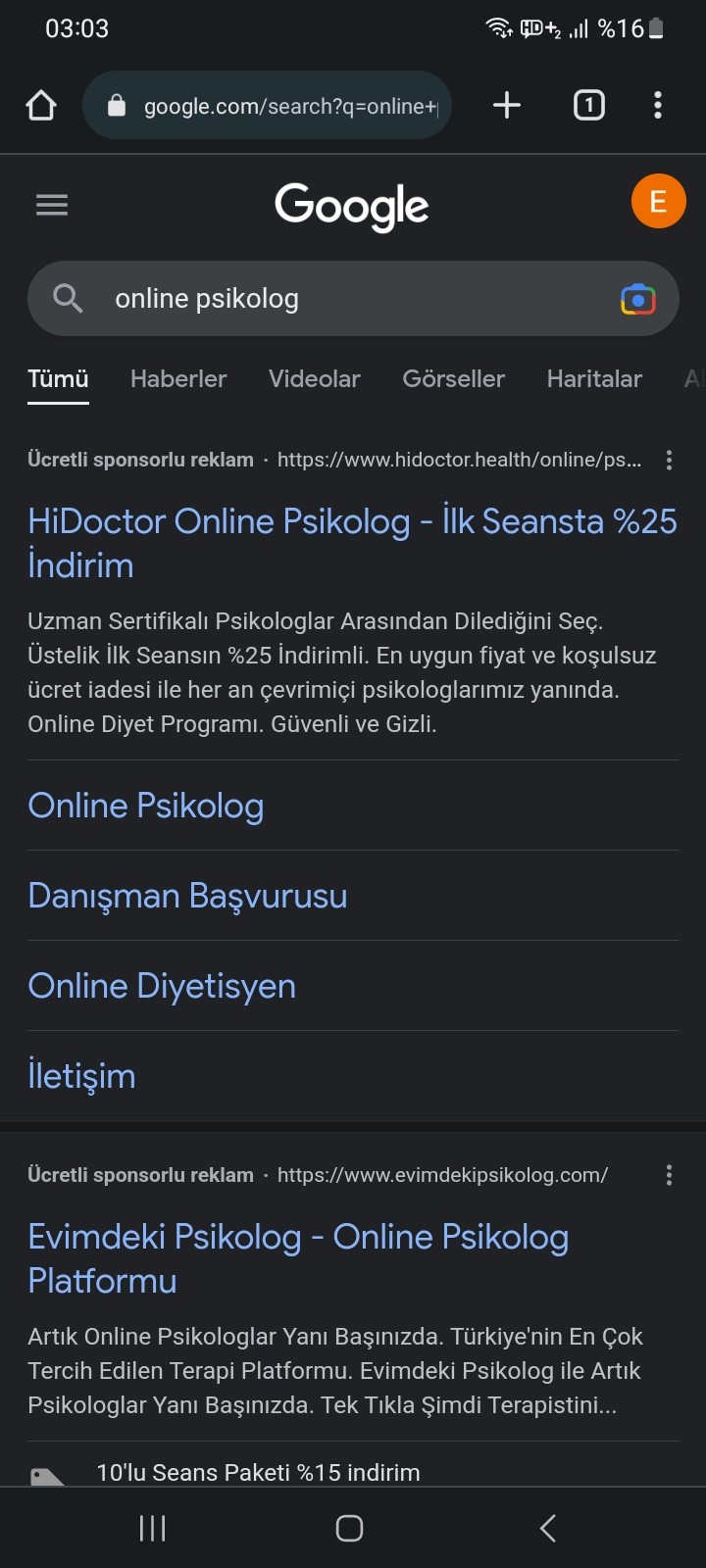Open Google hamburger side menu

point(52,205)
